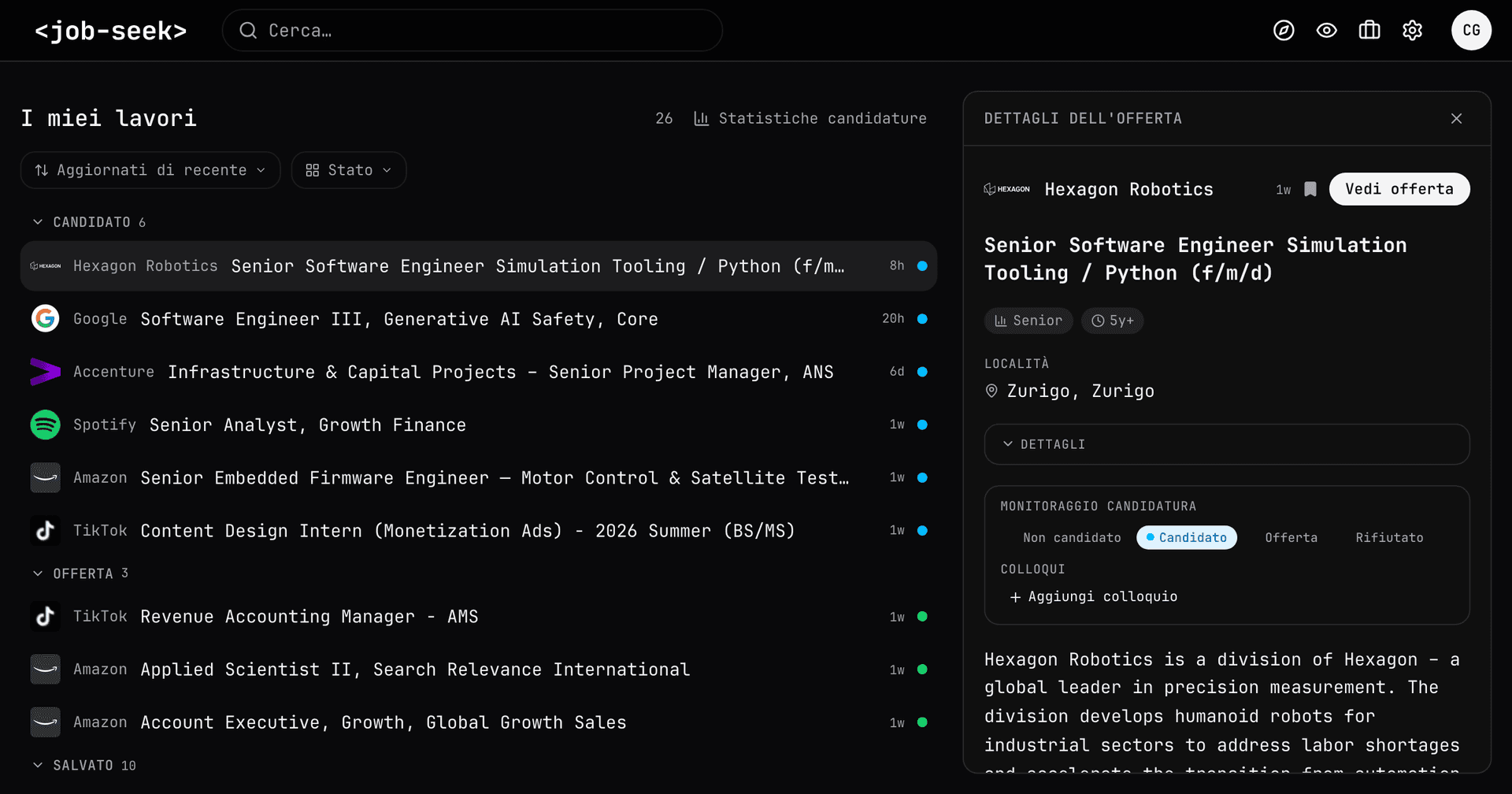This screenshot has height=794, width=1512.
Task: Open TikTok Content Design Intern job
Action: [479, 530]
